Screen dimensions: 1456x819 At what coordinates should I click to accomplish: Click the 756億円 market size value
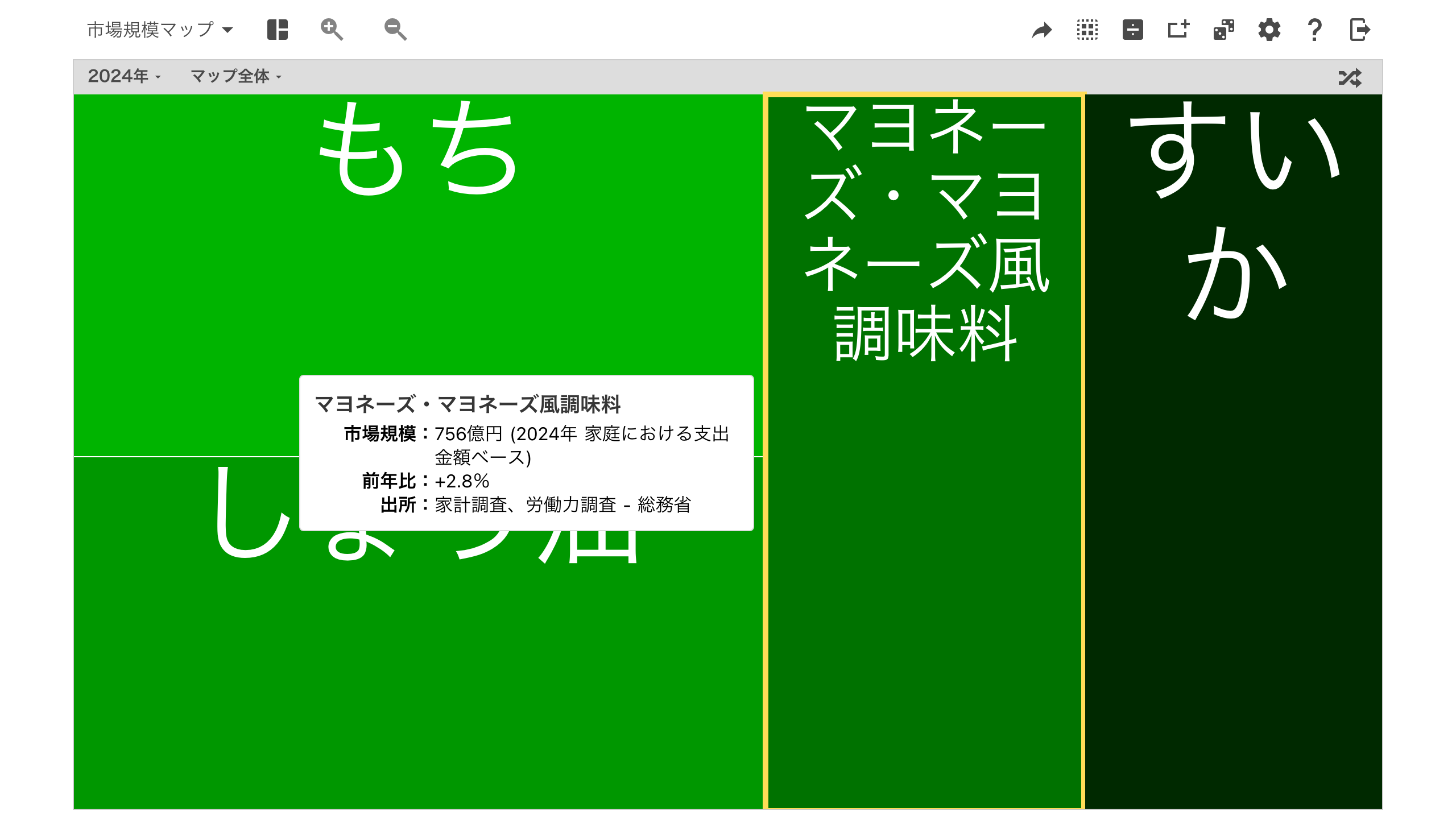(x=469, y=434)
